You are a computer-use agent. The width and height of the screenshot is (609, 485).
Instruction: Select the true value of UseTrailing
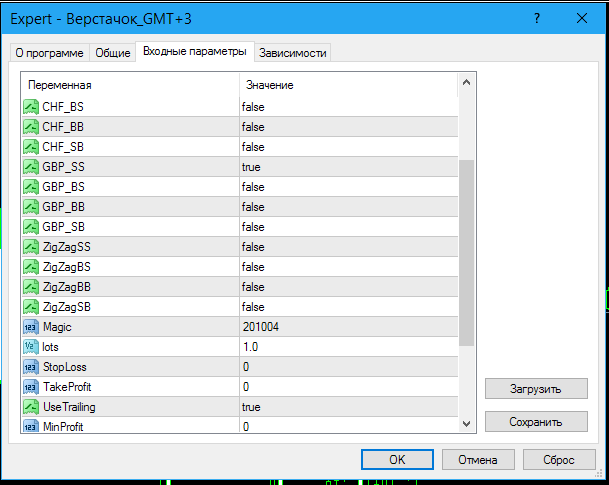point(251,407)
